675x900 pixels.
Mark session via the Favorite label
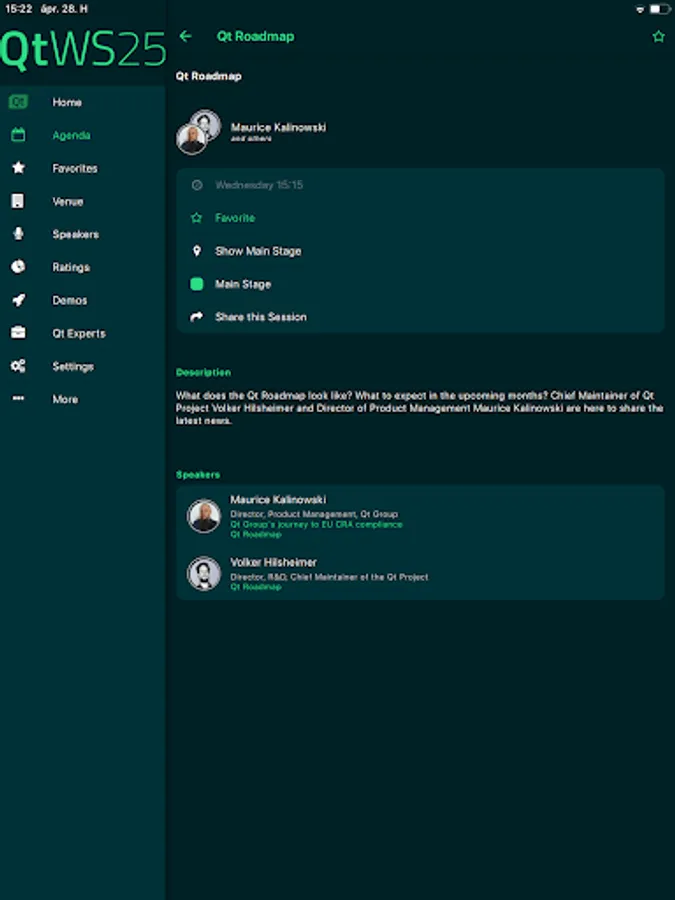click(235, 218)
